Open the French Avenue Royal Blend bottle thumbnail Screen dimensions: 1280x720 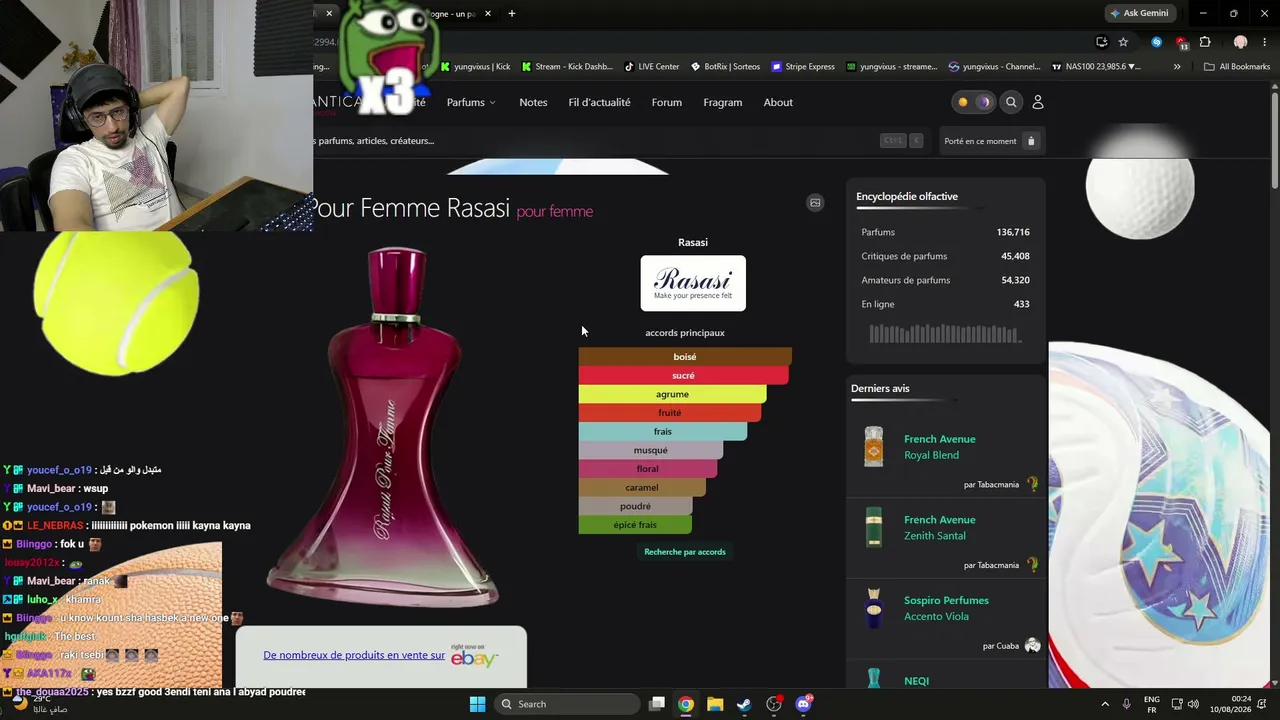click(874, 447)
